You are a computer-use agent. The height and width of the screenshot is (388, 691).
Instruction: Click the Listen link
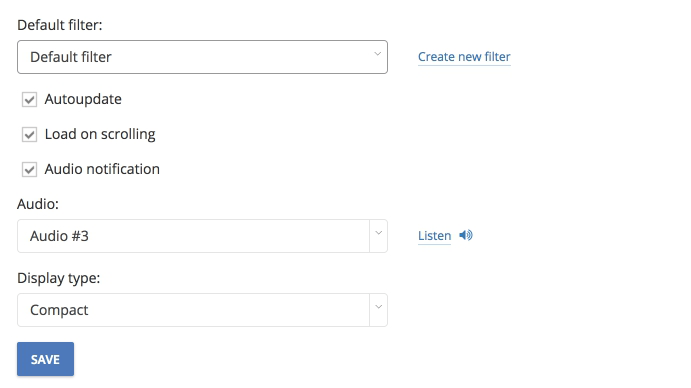point(435,235)
